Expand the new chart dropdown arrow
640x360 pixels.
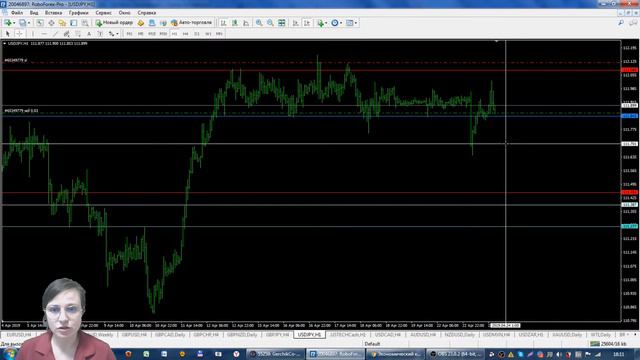(14, 23)
